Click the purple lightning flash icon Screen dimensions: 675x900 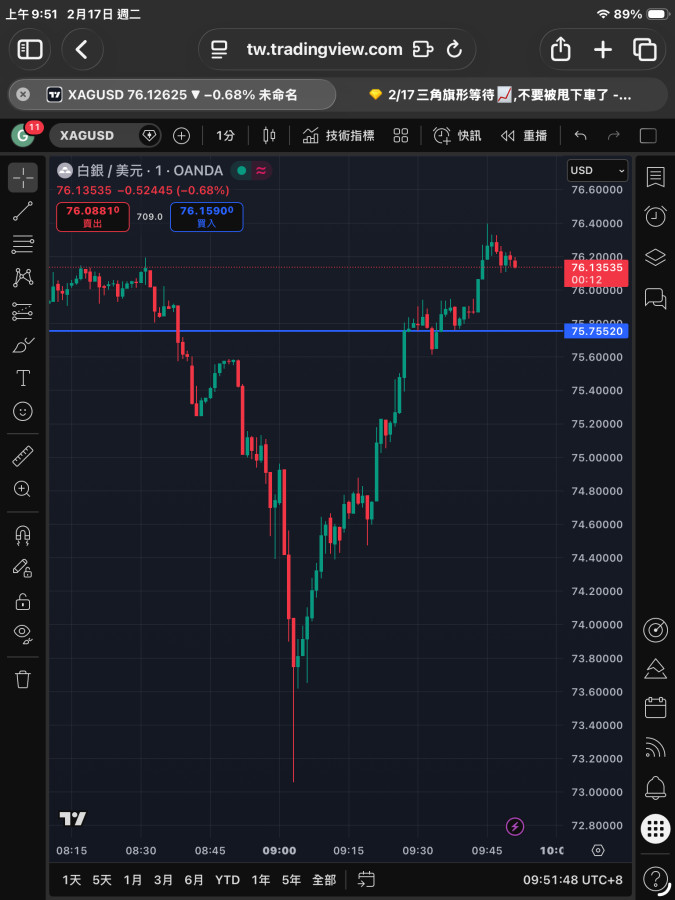pos(515,827)
